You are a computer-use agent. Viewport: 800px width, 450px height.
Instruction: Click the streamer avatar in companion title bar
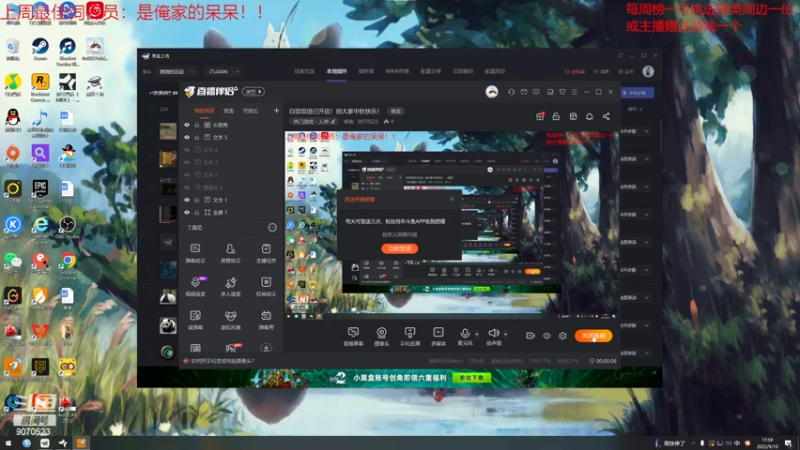tap(492, 92)
